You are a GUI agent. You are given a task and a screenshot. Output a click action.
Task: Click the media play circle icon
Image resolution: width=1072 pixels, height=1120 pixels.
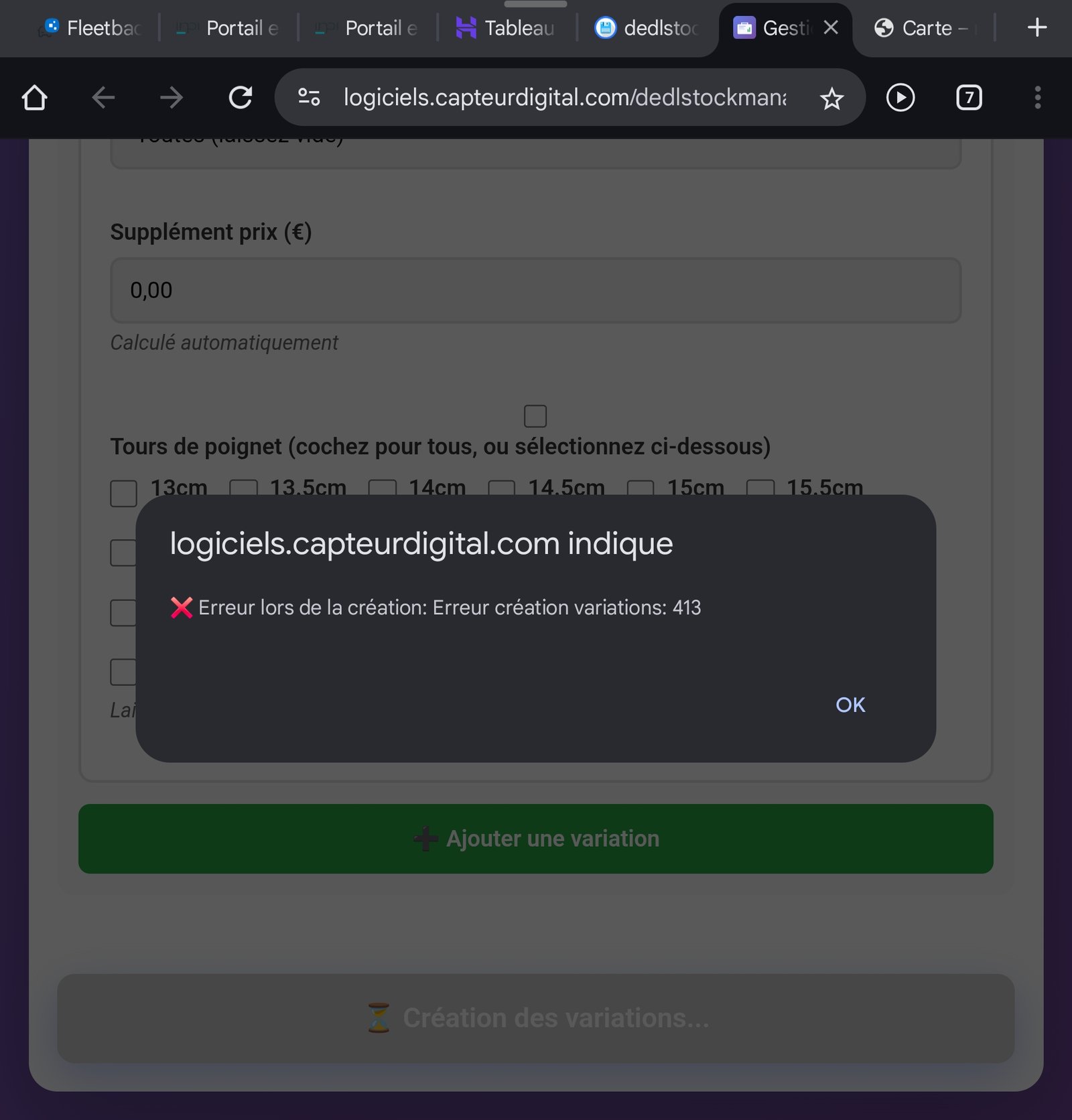900,98
